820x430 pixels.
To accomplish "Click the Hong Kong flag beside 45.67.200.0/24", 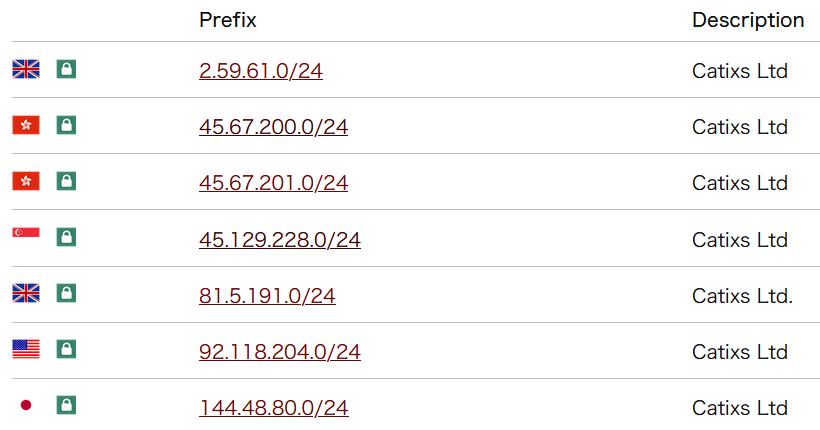I will tap(25, 125).
